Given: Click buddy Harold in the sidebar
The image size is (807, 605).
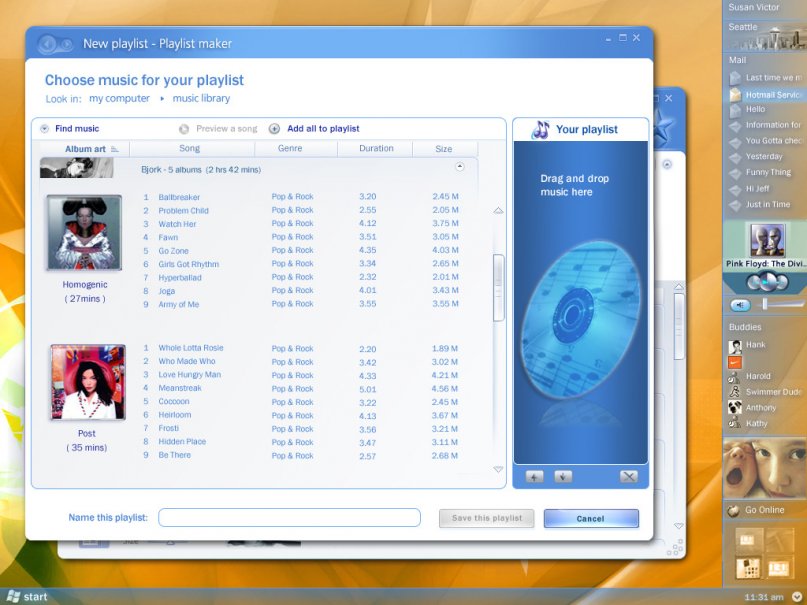Looking at the screenshot, I should pos(758,376).
